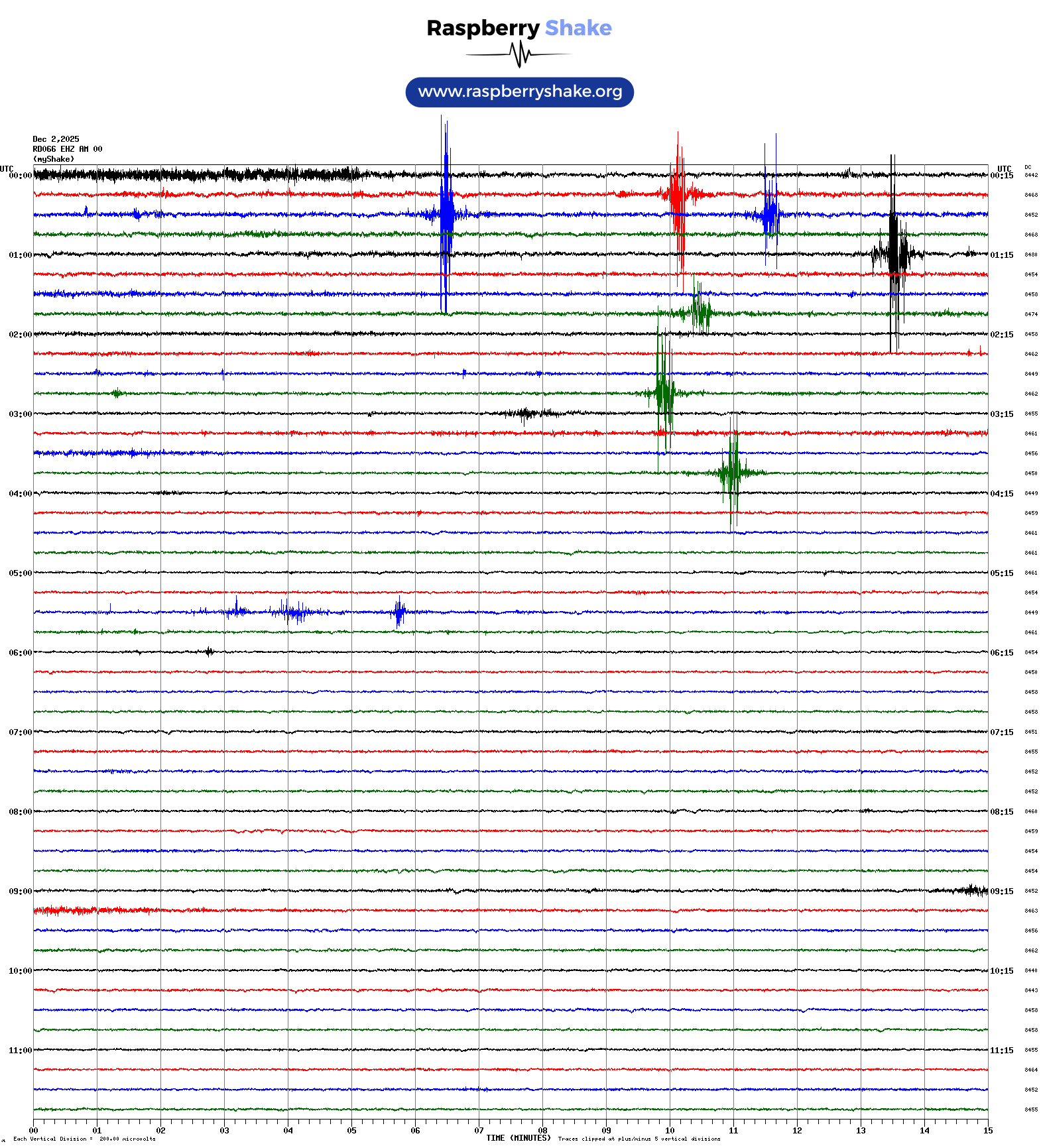Open the www.raspberryshake.org link button
The image size is (1041, 1148).
[519, 92]
